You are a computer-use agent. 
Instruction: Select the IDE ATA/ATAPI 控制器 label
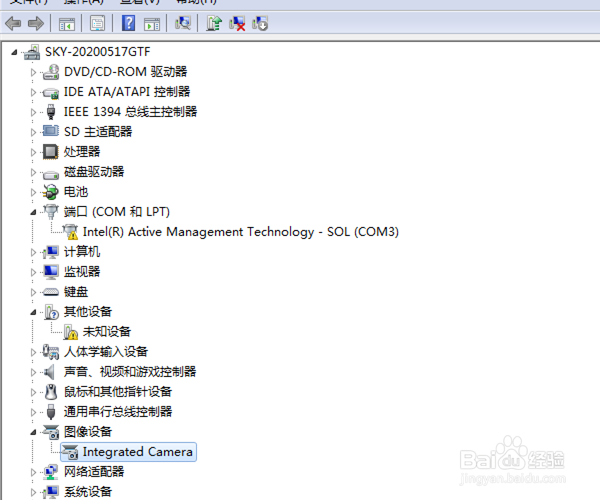coord(127,92)
